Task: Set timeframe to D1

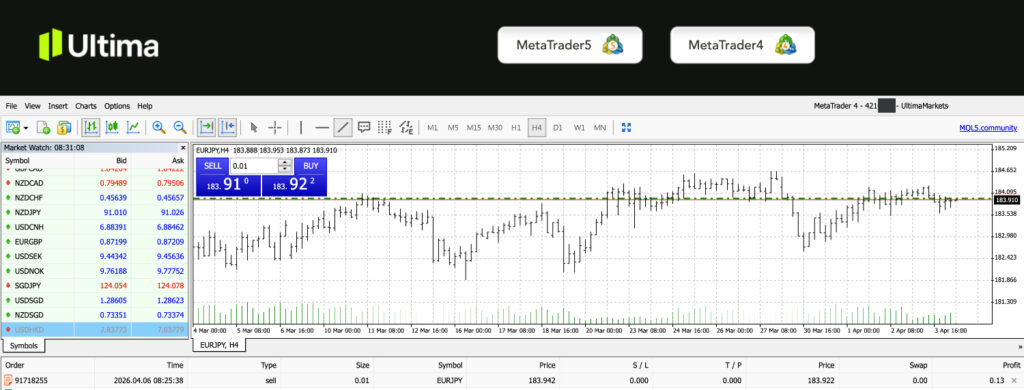Action: [x=557, y=127]
